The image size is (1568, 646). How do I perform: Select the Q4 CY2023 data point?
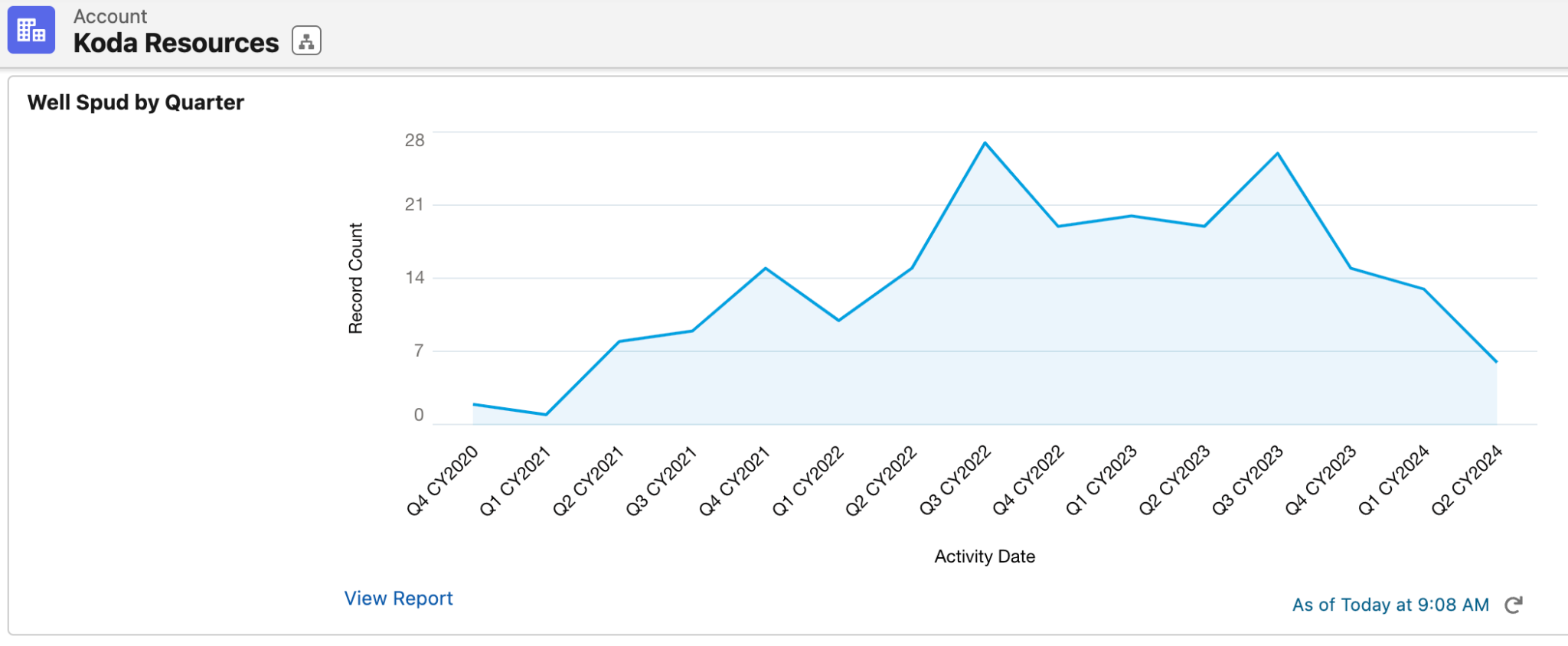click(x=1351, y=268)
